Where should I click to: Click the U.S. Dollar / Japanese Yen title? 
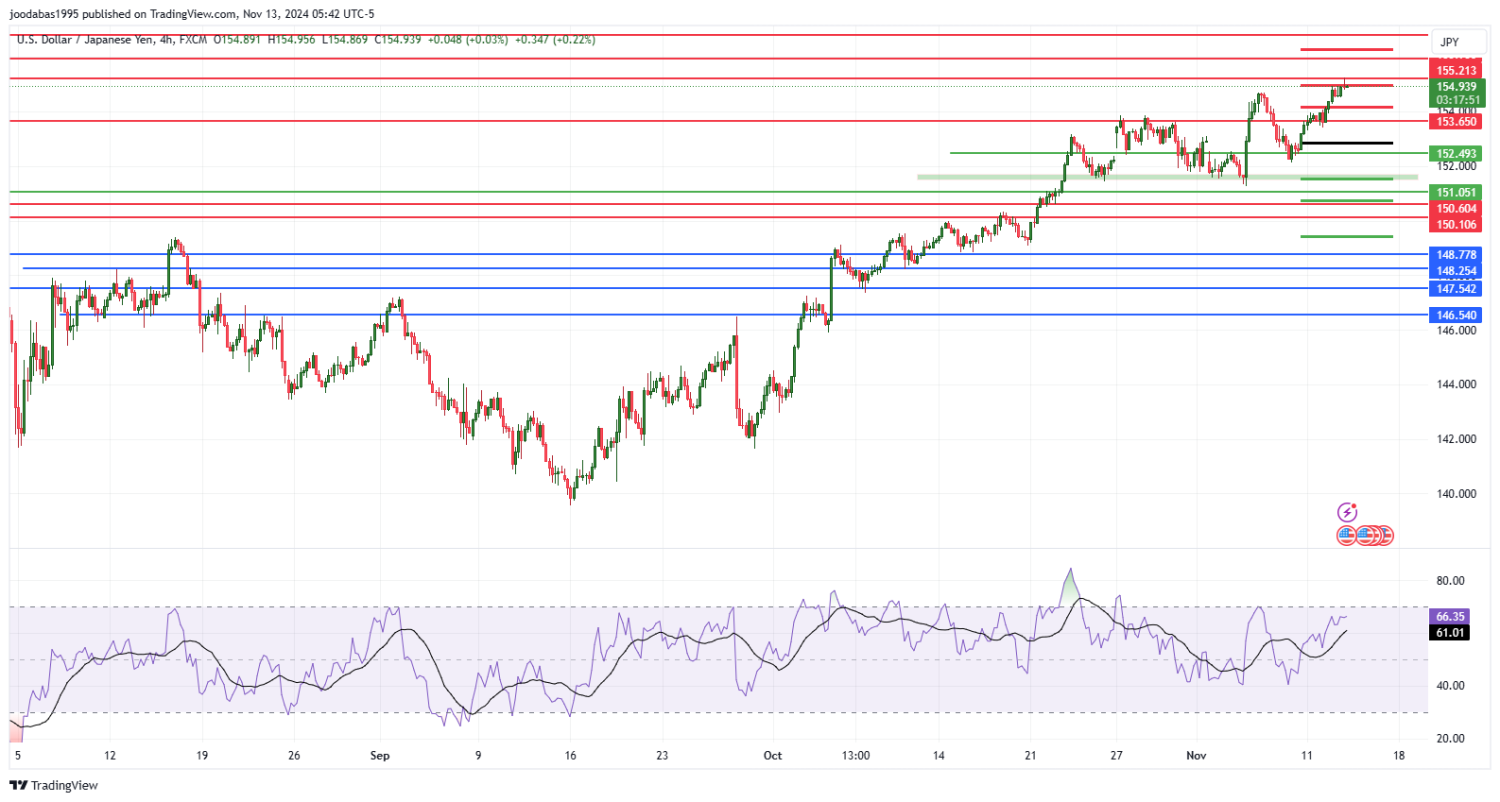[86, 39]
